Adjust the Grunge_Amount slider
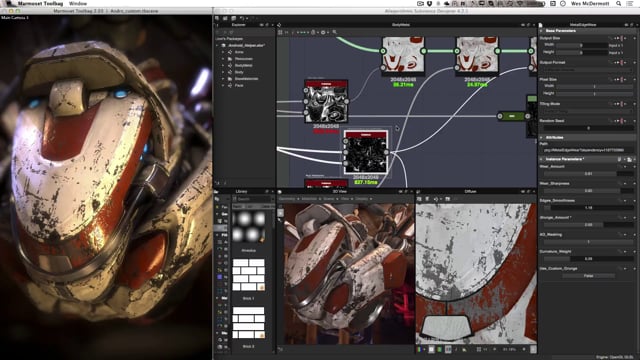 click(x=588, y=225)
